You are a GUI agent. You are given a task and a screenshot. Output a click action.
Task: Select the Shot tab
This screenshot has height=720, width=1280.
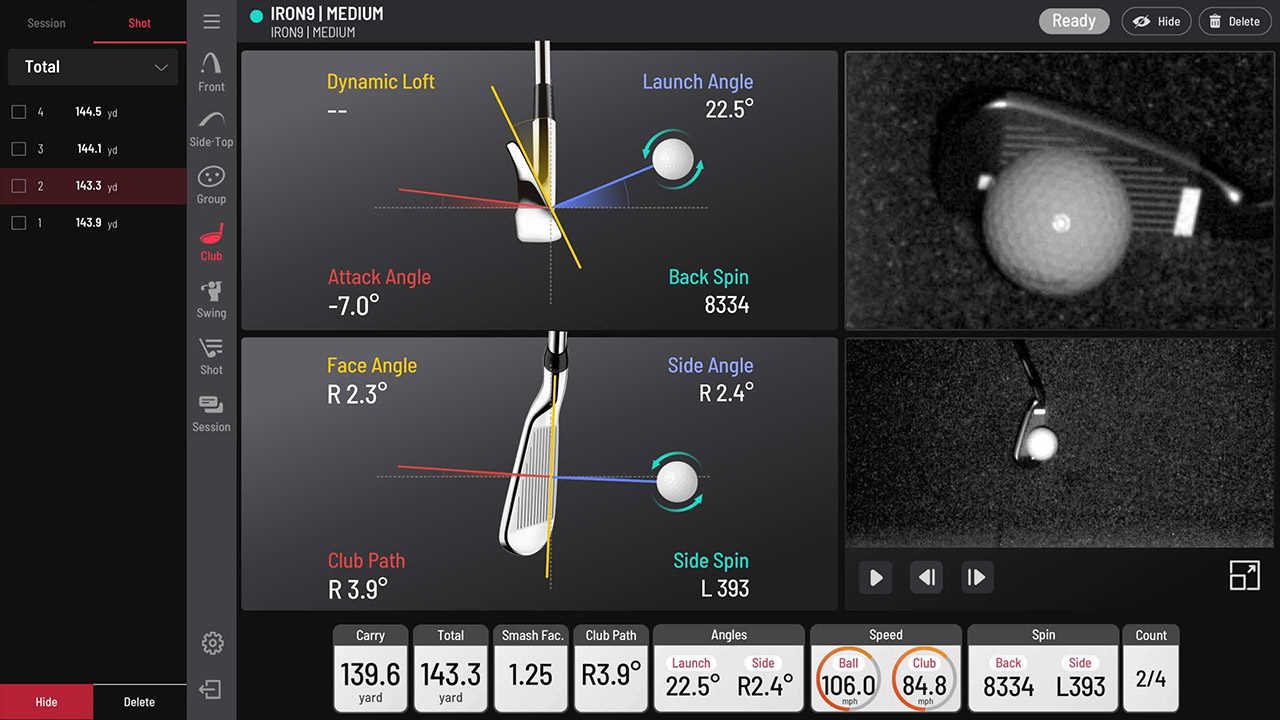tap(139, 23)
